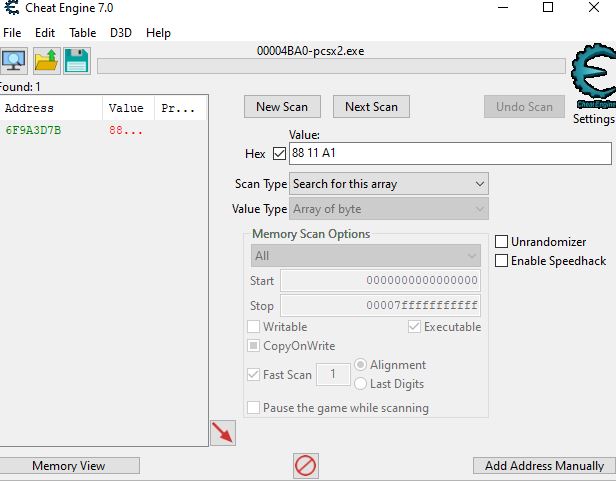Viewport: 616px width, 481px height.
Task: Open the Help menu
Action: click(158, 33)
